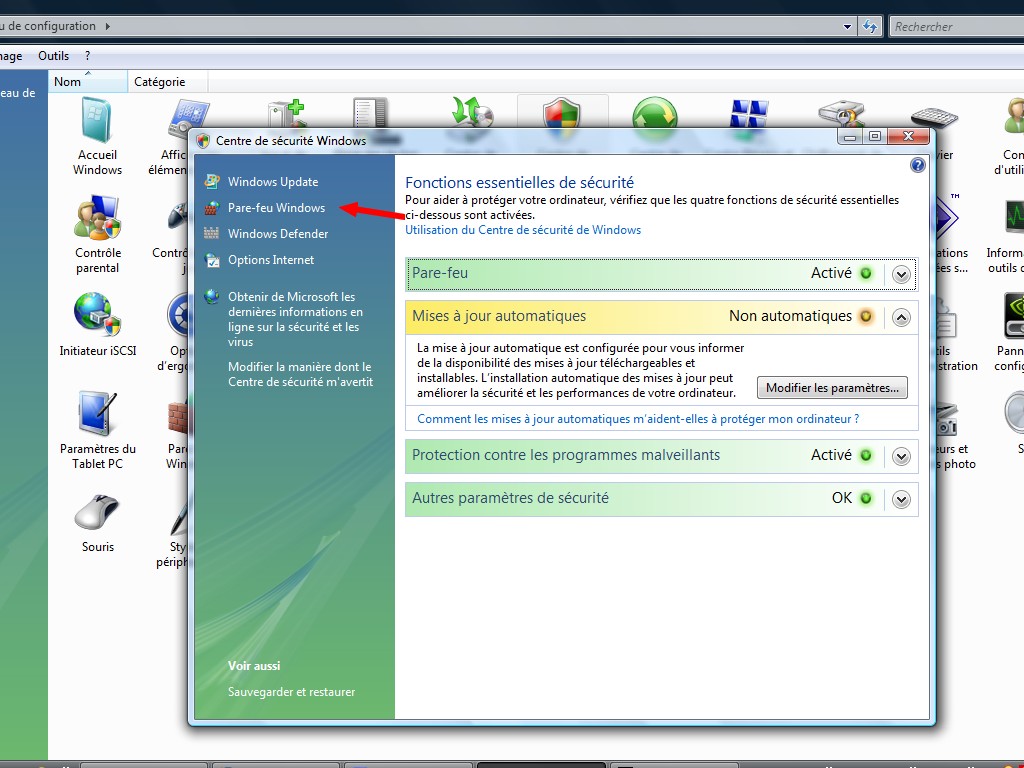Expand the Autres paramètres de sécurité chevron
Screen dimensions: 1024x768
(x=901, y=500)
